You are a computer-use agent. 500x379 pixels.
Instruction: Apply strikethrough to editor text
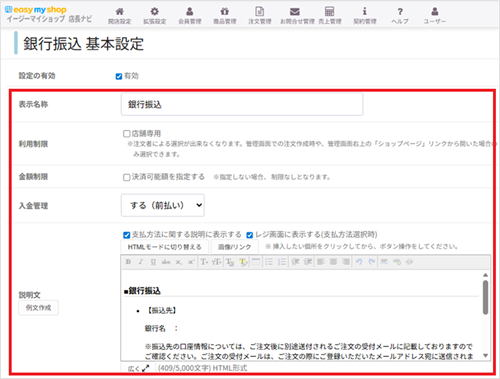click(x=166, y=262)
